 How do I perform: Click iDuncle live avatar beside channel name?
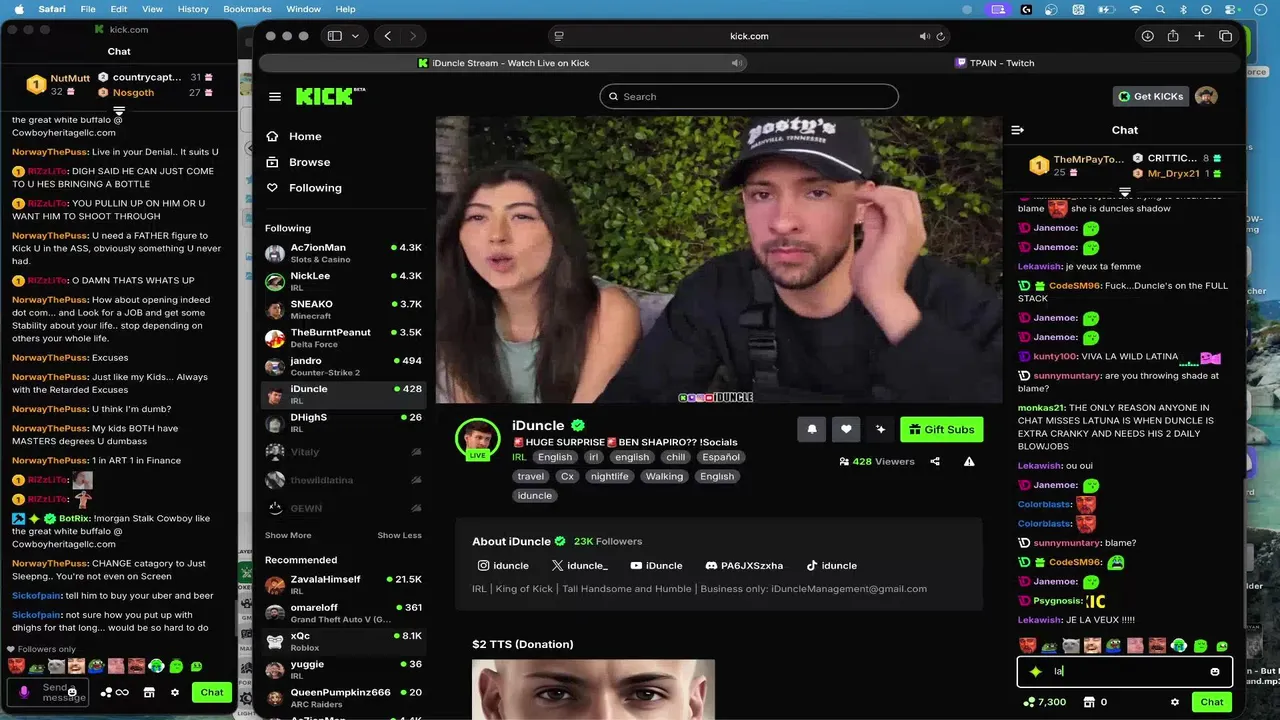click(478, 439)
